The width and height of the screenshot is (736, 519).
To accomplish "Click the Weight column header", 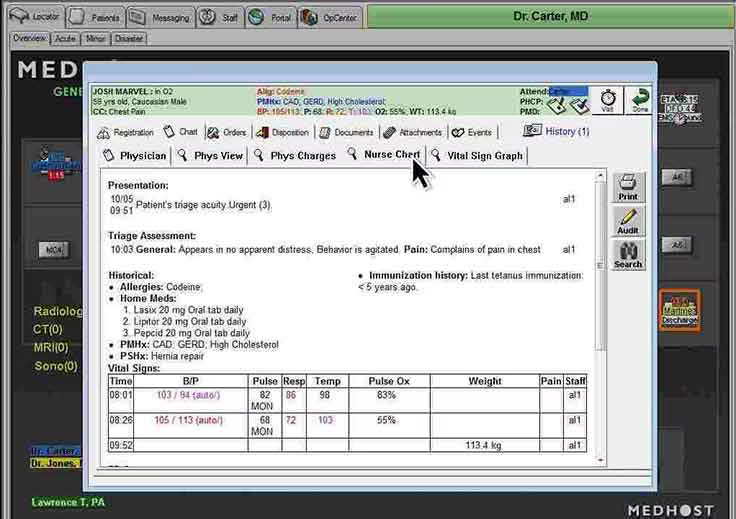I will [484, 381].
